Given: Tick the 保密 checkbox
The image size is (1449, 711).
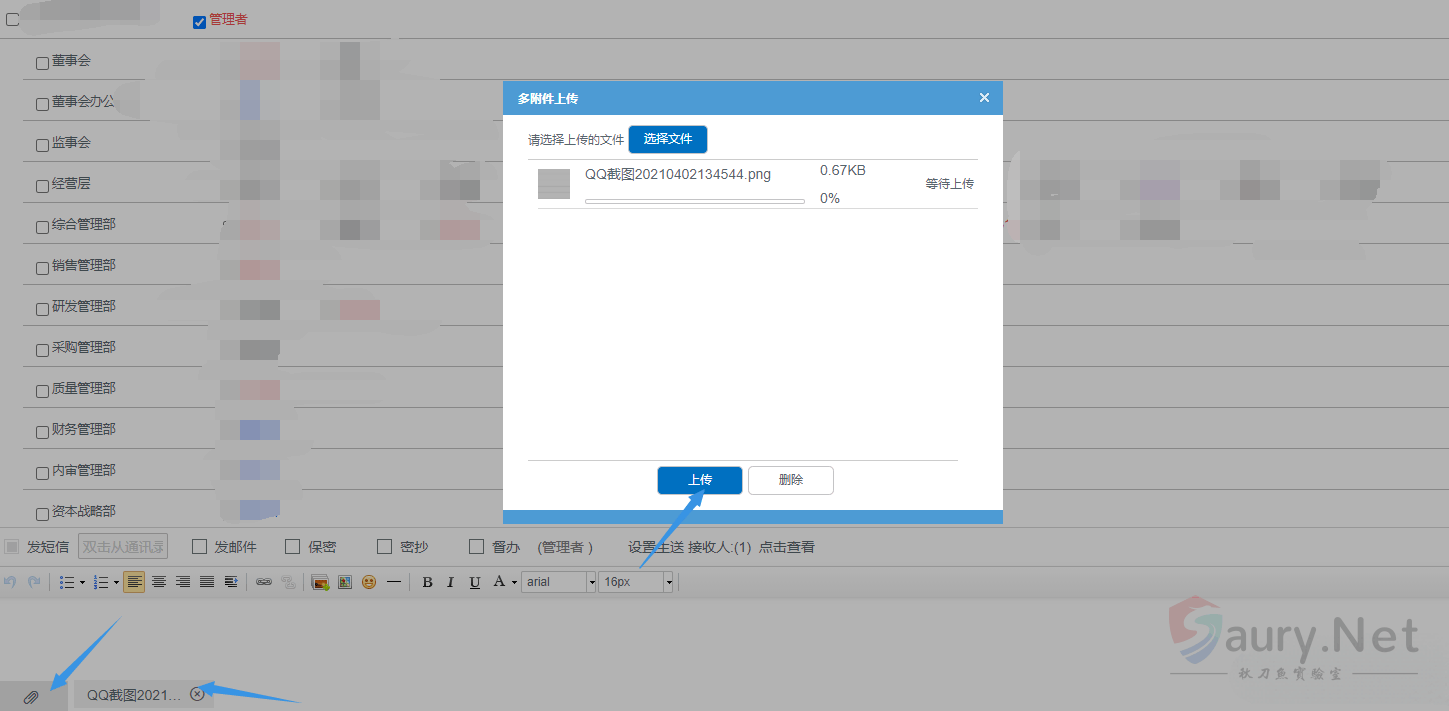Looking at the screenshot, I should pyautogui.click(x=293, y=547).
